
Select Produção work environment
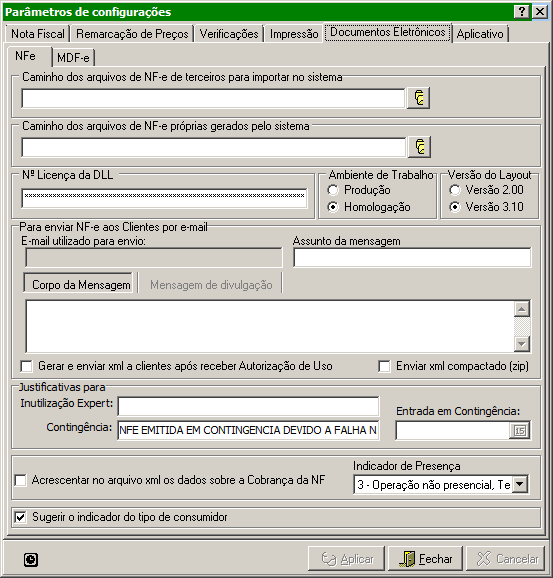click(x=333, y=190)
